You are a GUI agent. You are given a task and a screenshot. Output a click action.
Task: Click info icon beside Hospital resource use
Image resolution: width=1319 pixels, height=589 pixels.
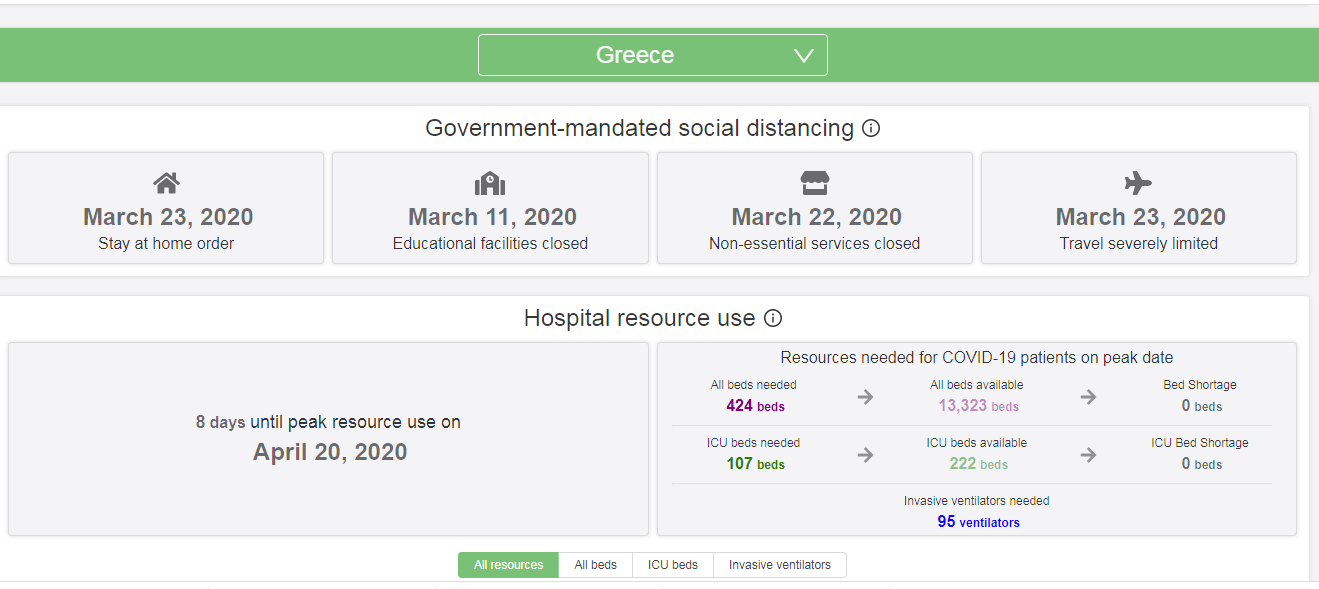coord(773,318)
